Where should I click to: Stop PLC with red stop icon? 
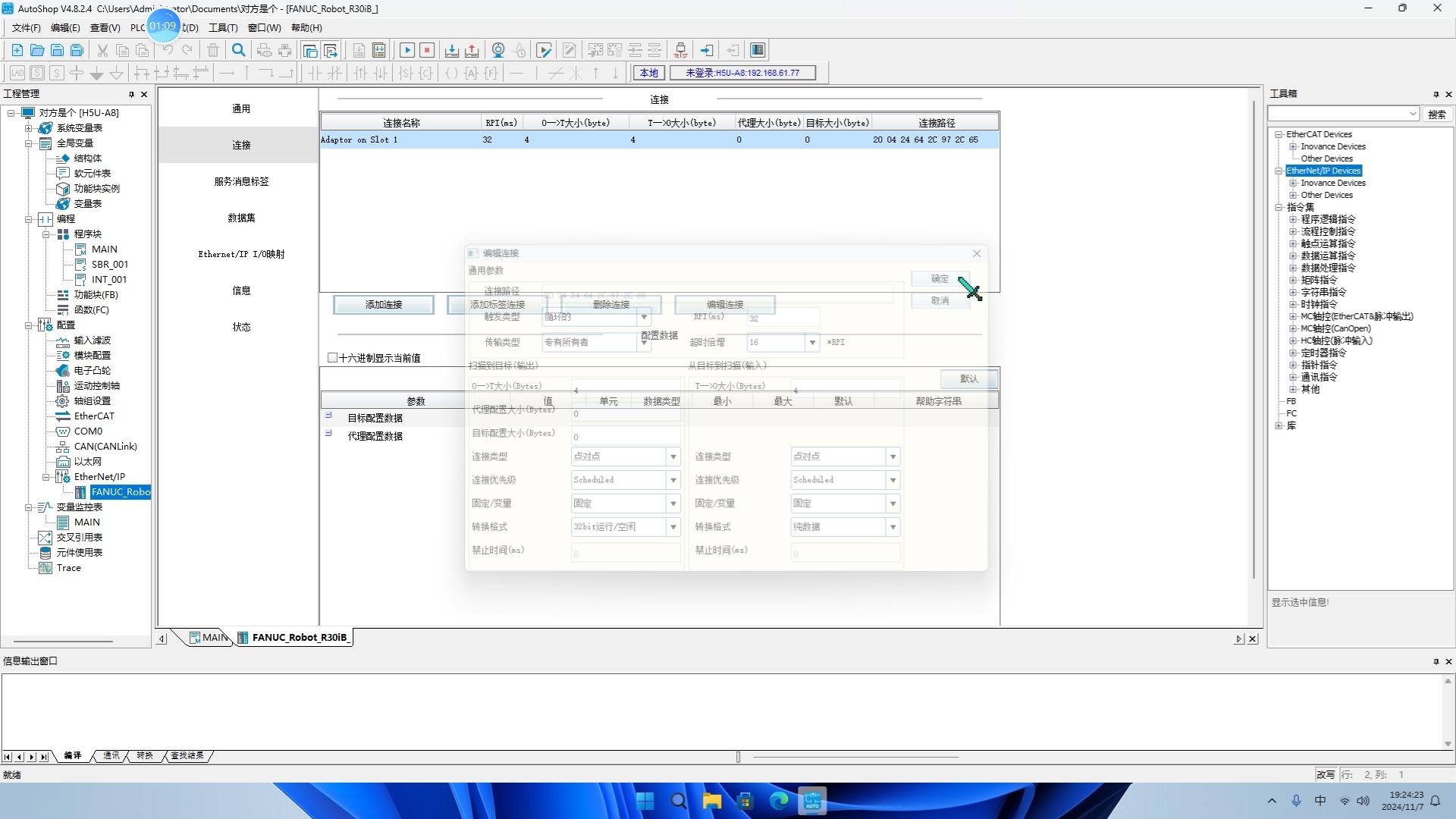click(427, 50)
